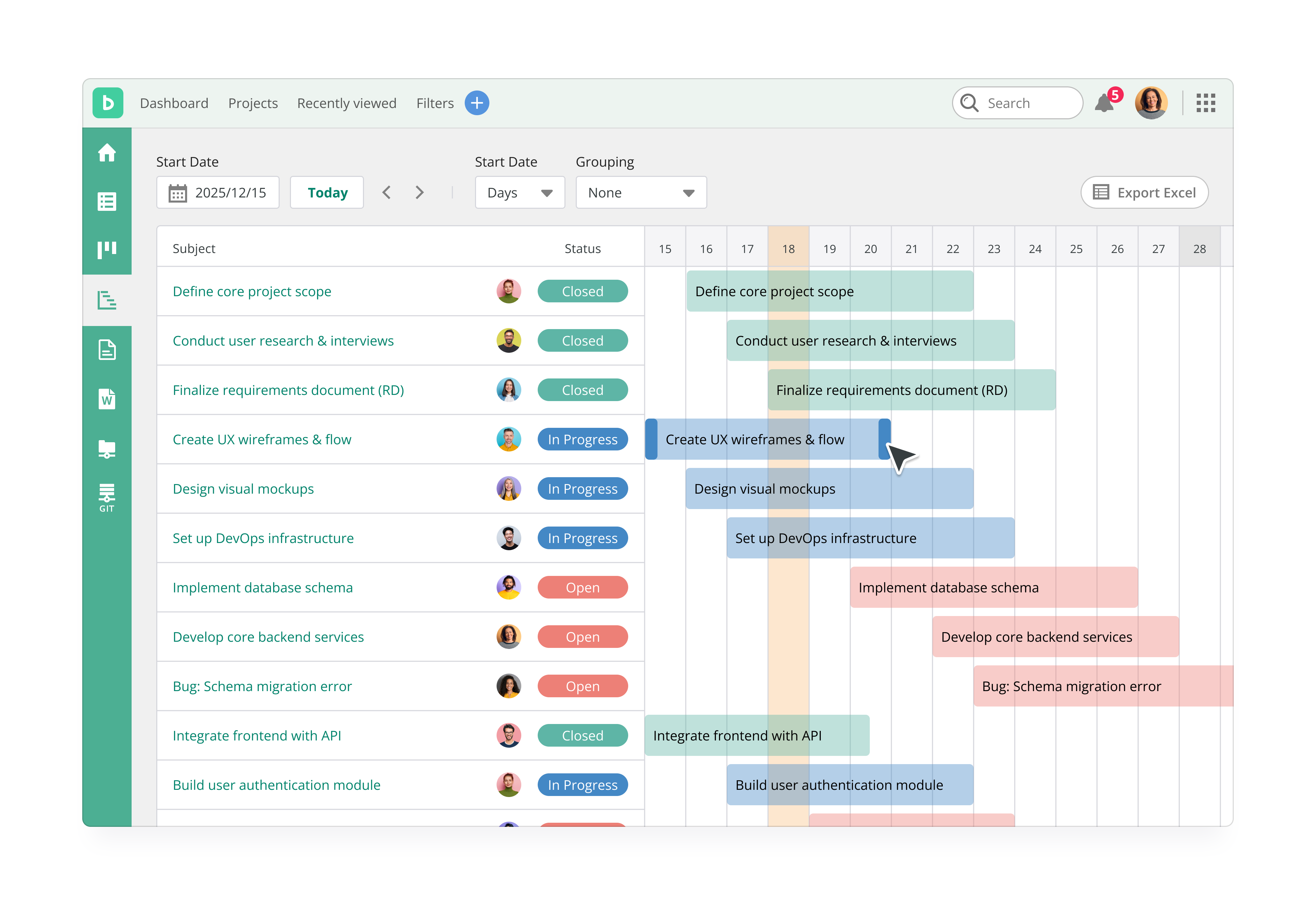The image size is (1316, 905).
Task: Click the Today button
Action: pyautogui.click(x=327, y=193)
